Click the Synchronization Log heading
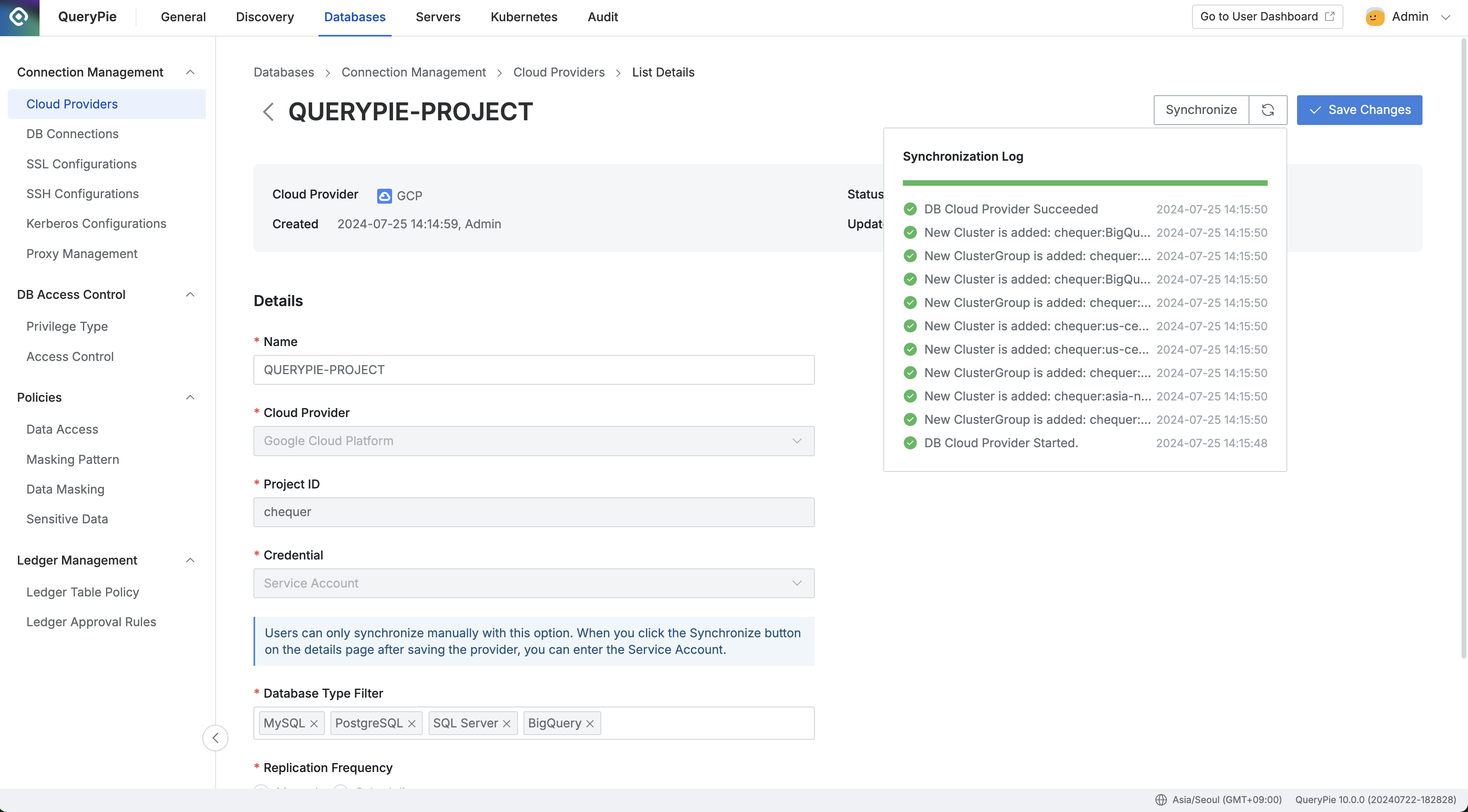The height and width of the screenshot is (812, 1468). coord(962,156)
